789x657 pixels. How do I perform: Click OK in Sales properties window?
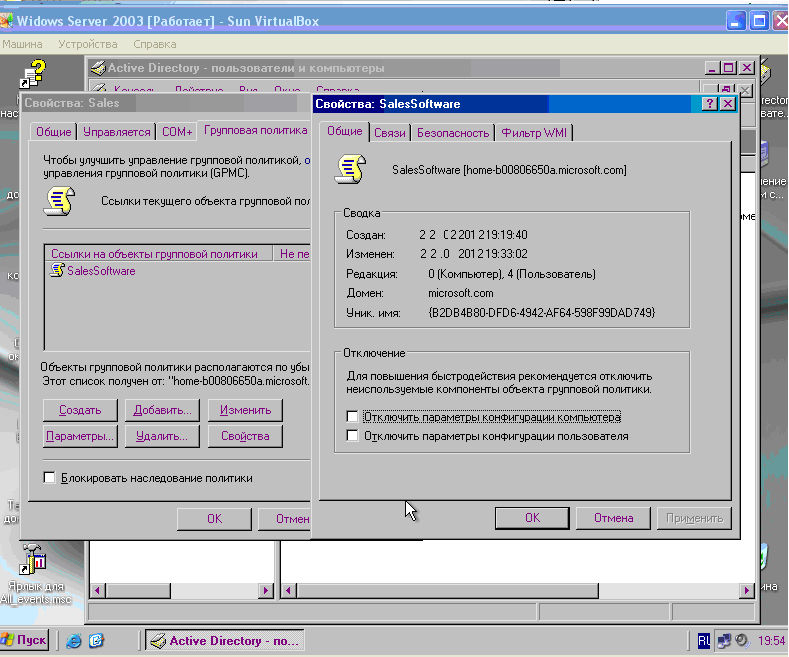(214, 519)
